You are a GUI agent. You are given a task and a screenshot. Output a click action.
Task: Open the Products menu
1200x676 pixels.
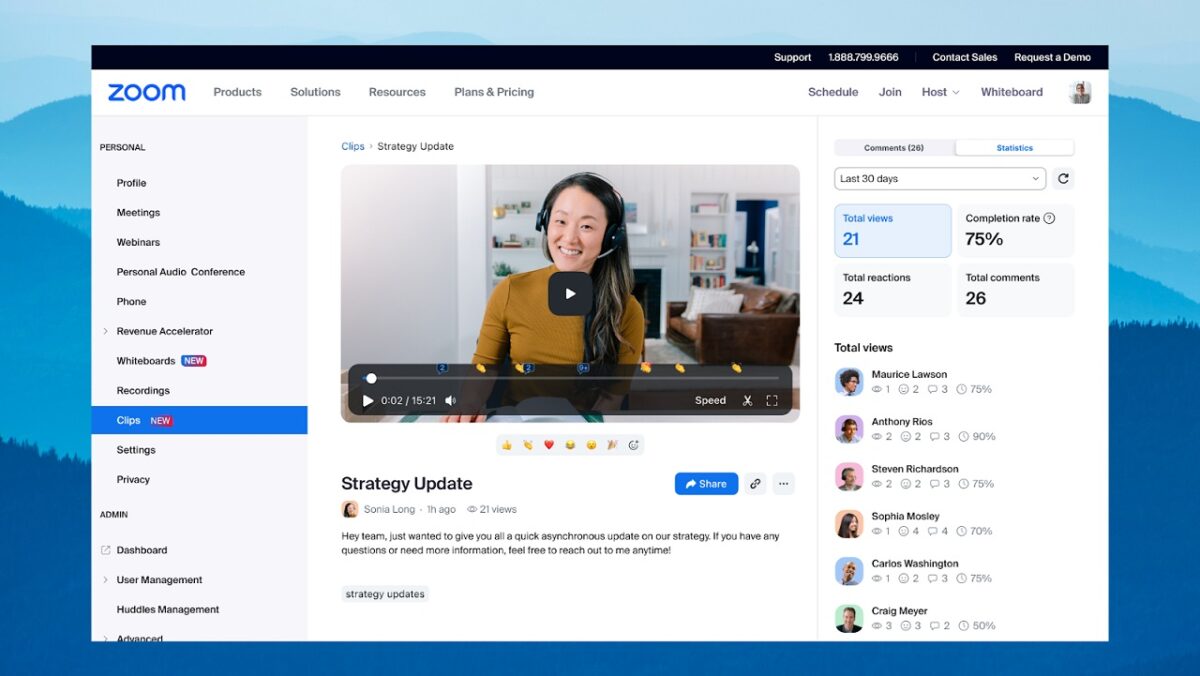click(x=237, y=91)
